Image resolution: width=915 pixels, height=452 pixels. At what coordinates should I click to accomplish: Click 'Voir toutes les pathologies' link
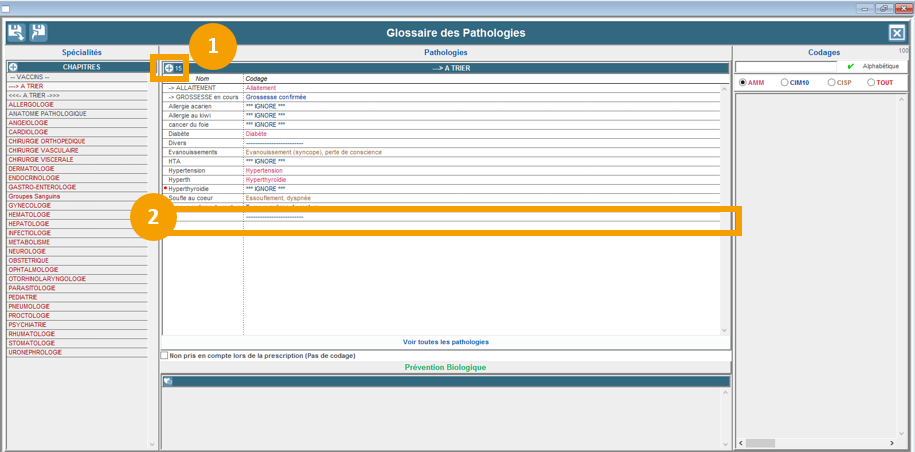pyautogui.click(x=446, y=342)
